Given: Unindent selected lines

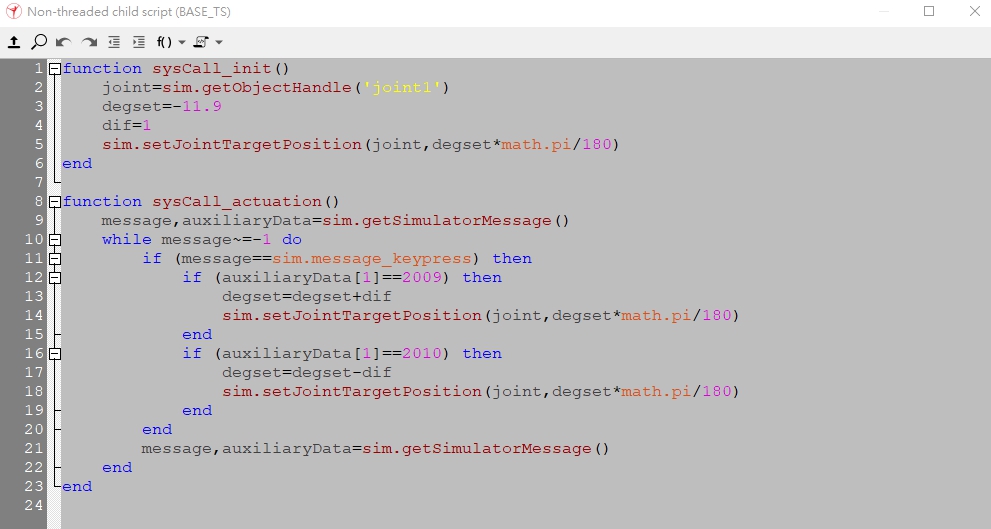Looking at the screenshot, I should click(x=114, y=42).
